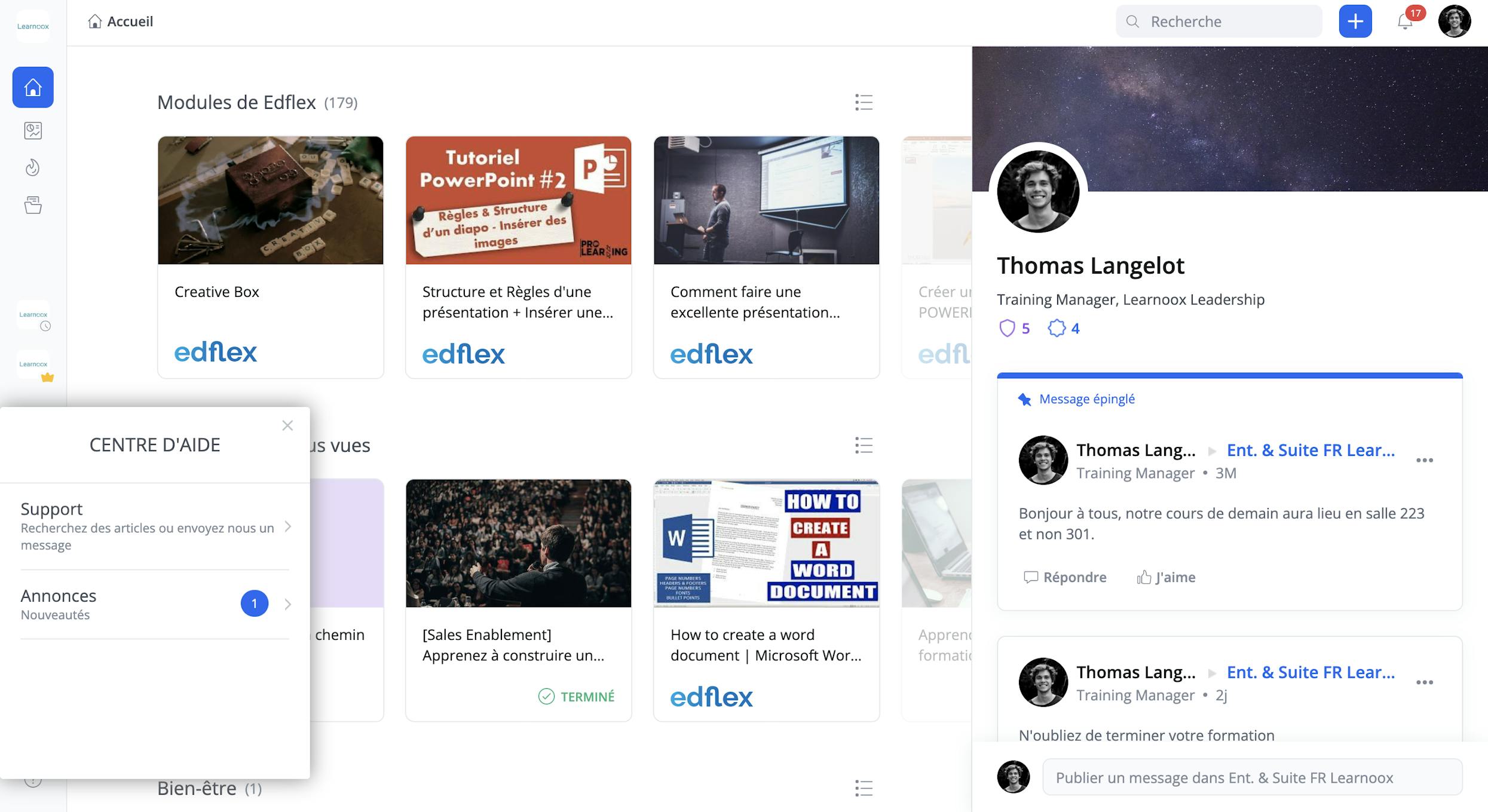Open the user avatar in top bar
Screen dimensions: 1488x812
coord(1454,22)
